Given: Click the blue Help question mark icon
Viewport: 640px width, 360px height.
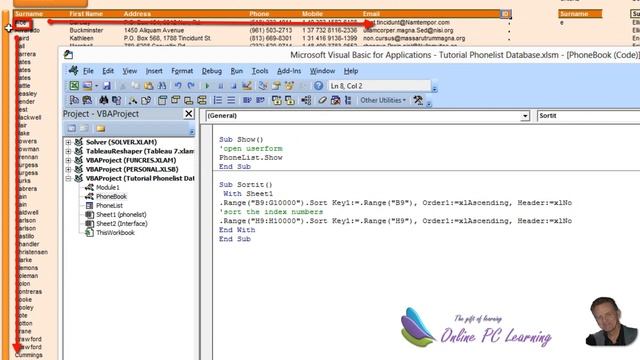Looking at the screenshot, I should tap(318, 86).
